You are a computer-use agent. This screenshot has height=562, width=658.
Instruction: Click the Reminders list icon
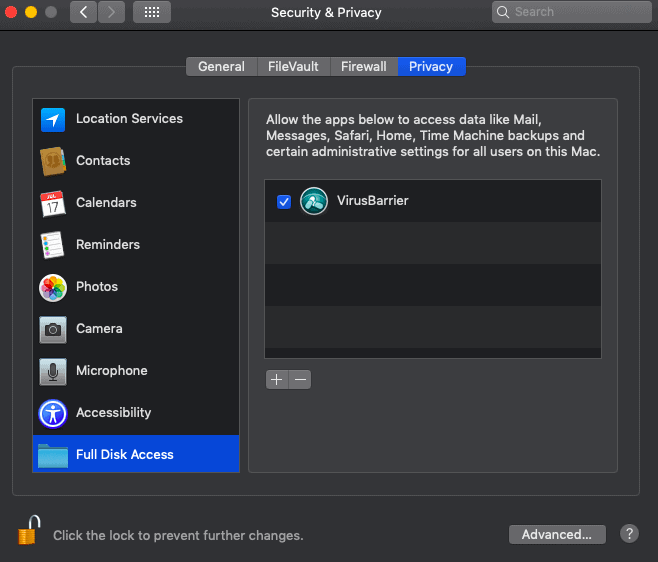coord(52,245)
